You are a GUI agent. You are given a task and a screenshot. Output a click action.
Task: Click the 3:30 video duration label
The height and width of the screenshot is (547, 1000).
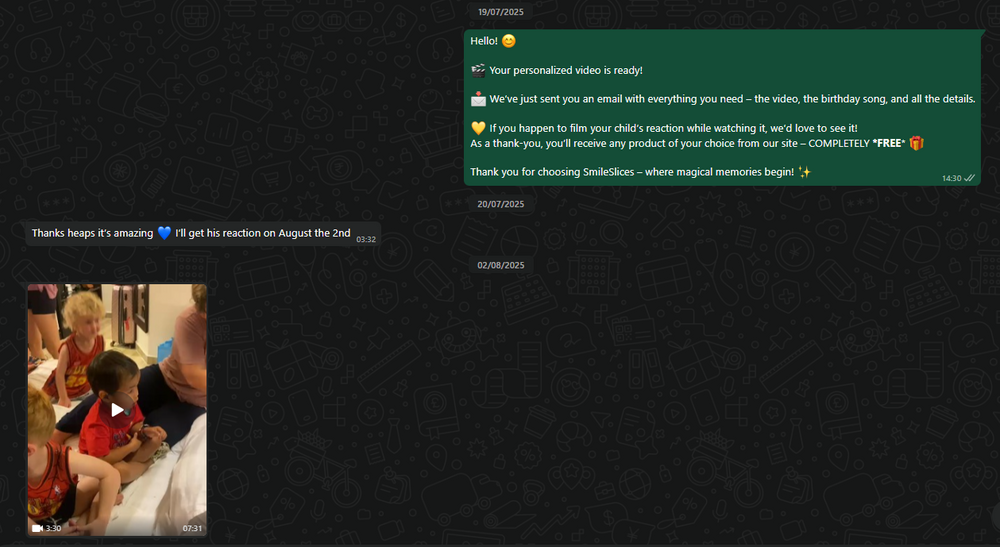(54, 528)
